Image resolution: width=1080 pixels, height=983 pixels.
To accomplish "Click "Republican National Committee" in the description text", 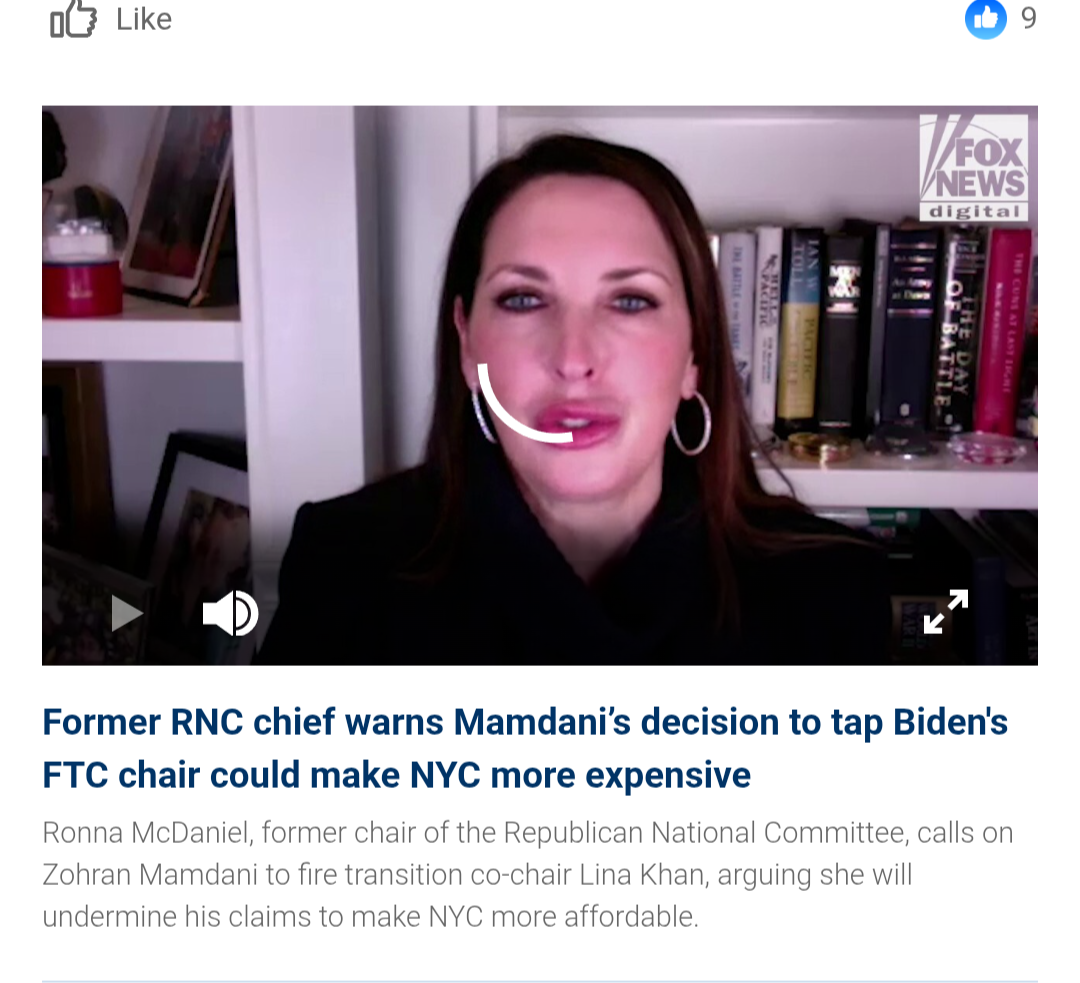I will (704, 833).
